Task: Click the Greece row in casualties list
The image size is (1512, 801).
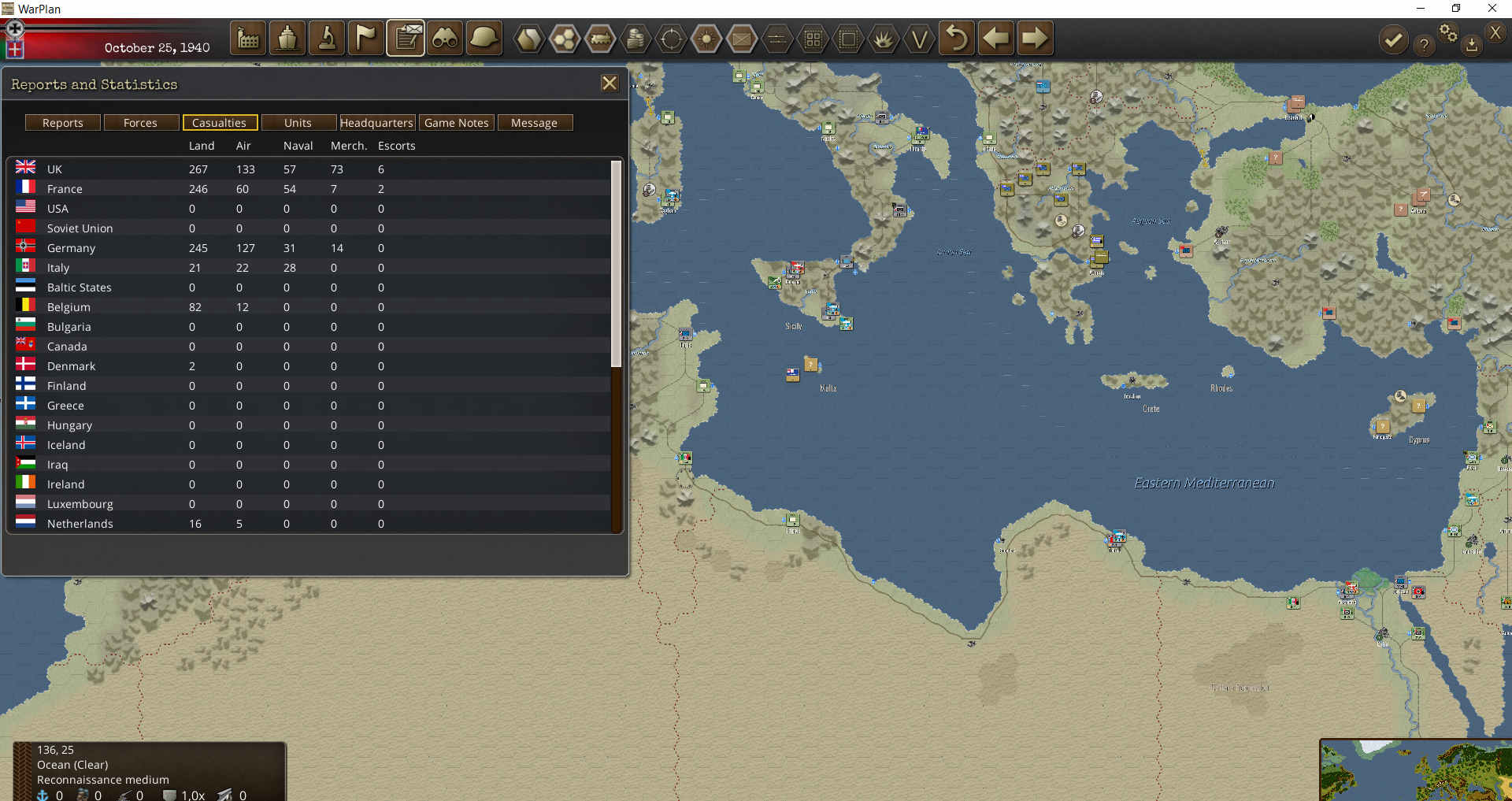Action: (312, 406)
